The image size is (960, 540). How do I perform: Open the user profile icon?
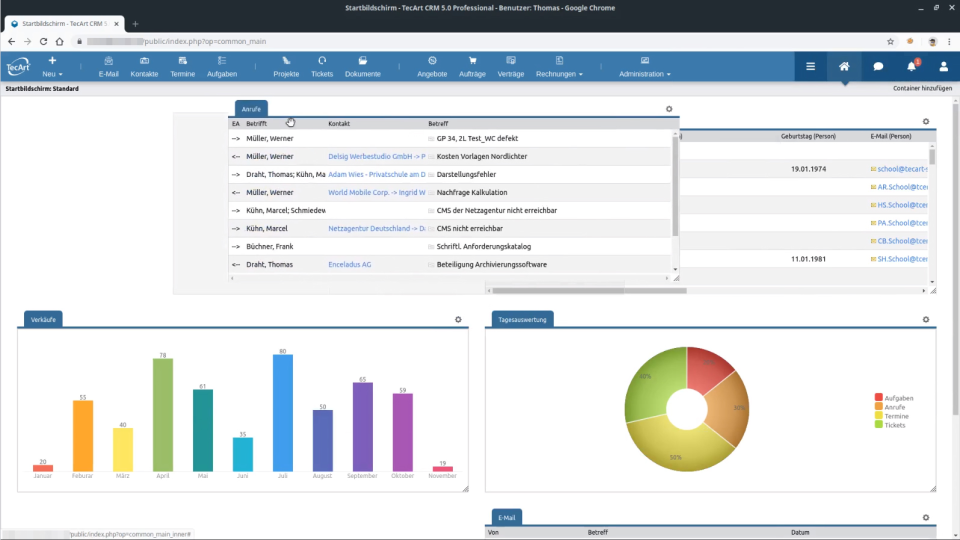[x=943, y=66]
